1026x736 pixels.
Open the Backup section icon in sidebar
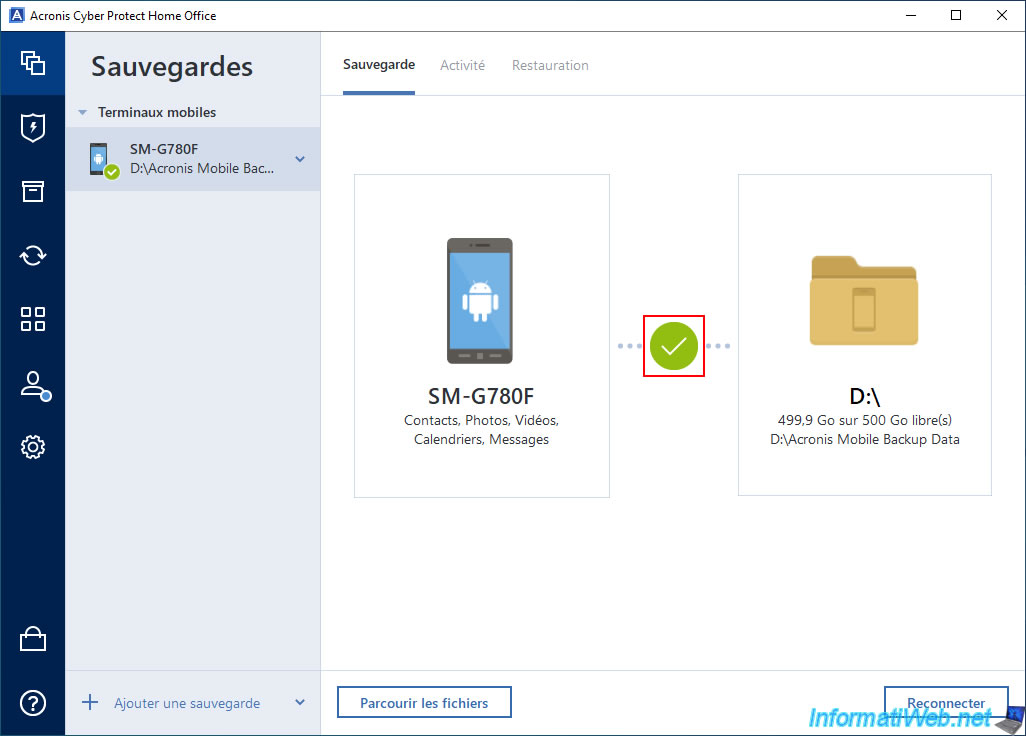33,63
